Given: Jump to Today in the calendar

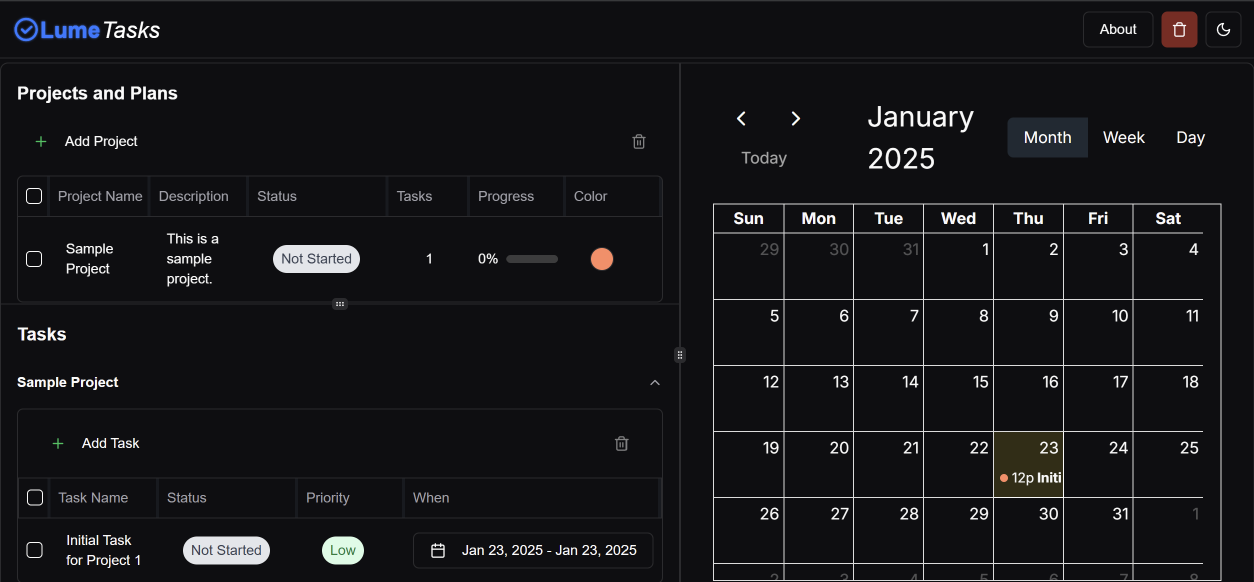Looking at the screenshot, I should coord(764,158).
